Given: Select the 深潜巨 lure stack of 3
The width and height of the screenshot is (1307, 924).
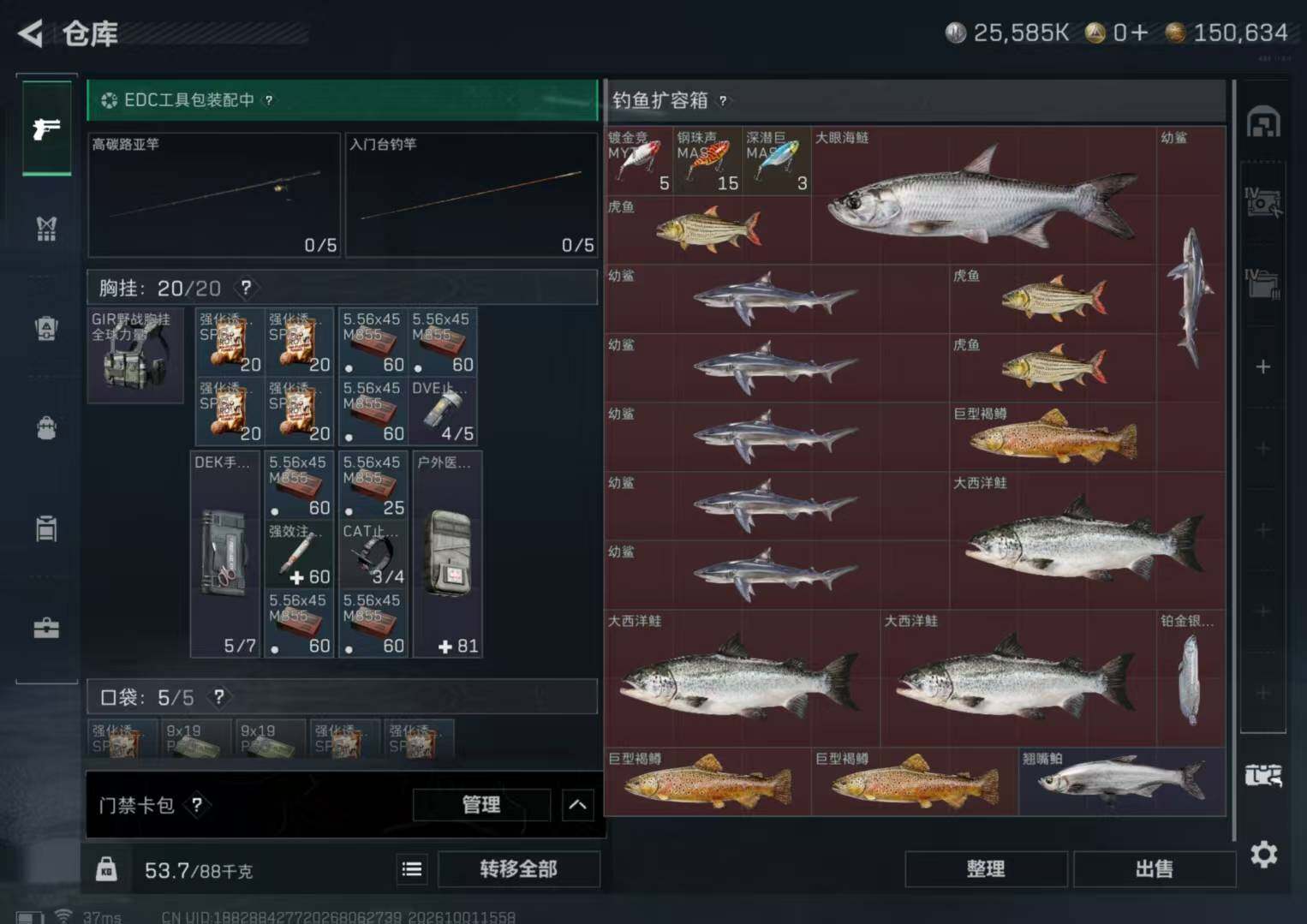Looking at the screenshot, I should [777, 161].
